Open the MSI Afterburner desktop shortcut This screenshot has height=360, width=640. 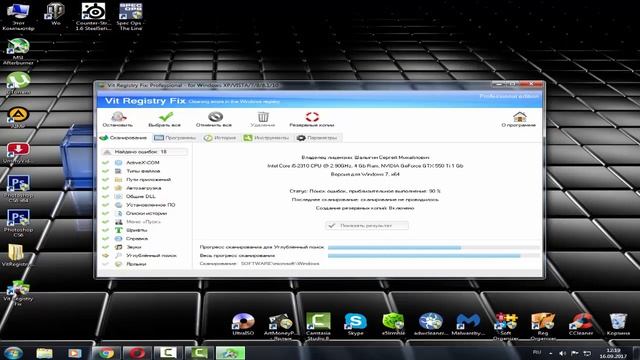click(x=18, y=51)
